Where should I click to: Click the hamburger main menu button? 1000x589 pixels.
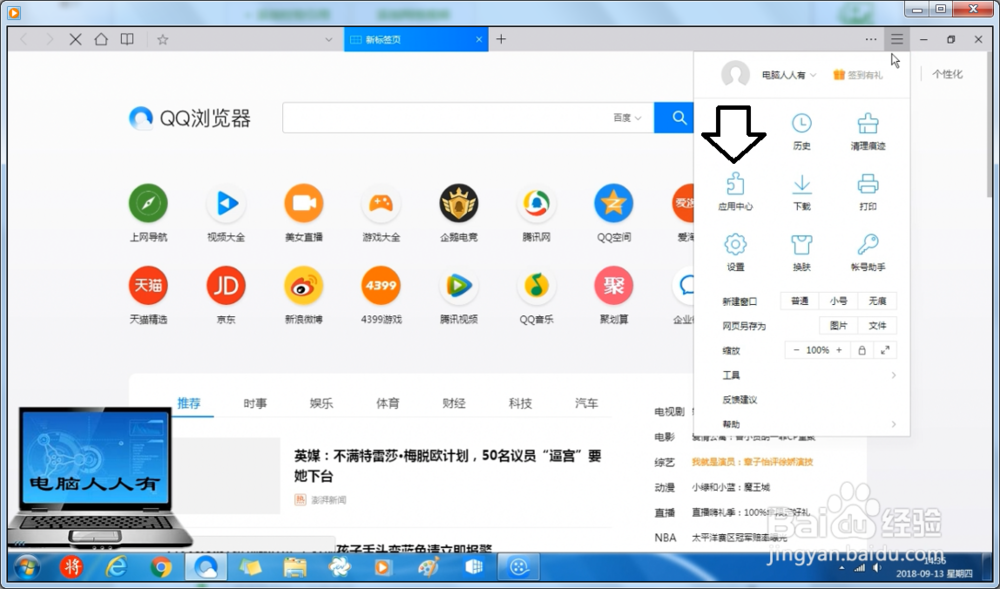[897, 40]
